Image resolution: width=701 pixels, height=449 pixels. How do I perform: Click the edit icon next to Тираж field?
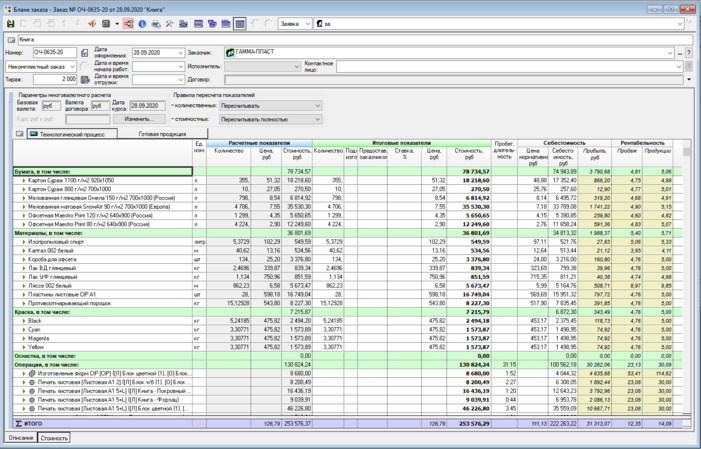tap(84, 80)
